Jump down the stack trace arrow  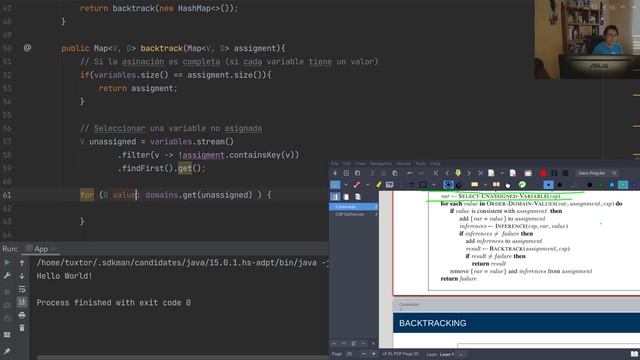pyautogui.click(x=22, y=276)
